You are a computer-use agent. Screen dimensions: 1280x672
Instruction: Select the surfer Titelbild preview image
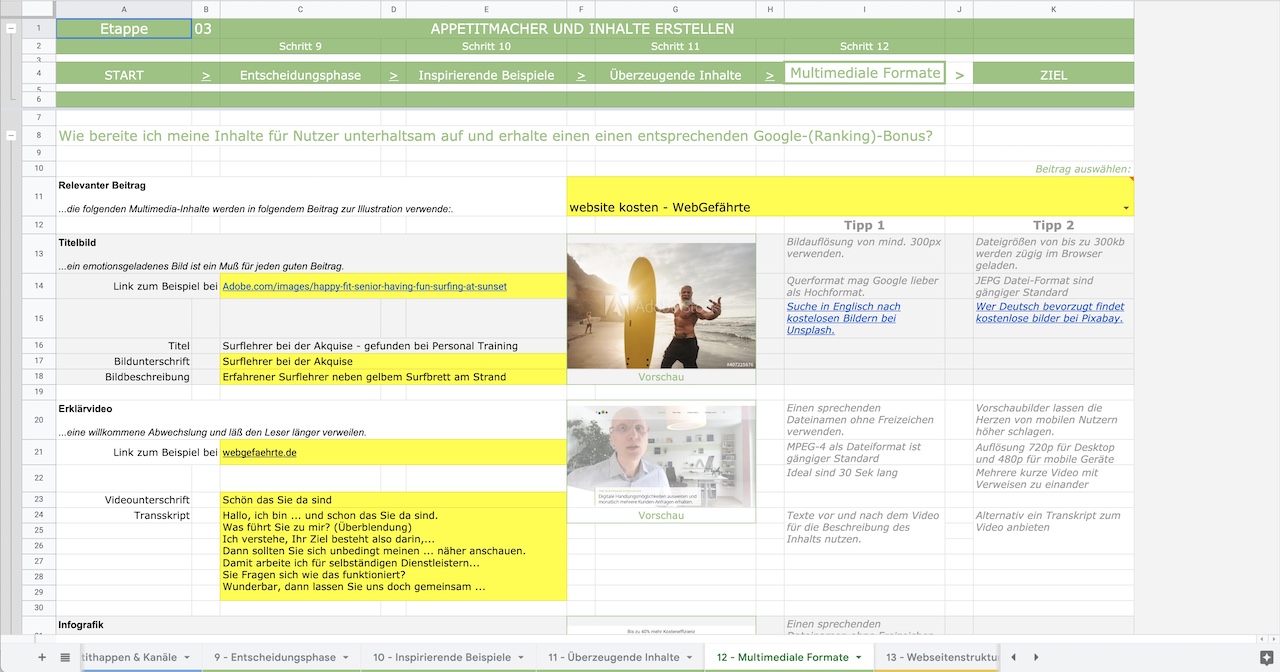(x=661, y=305)
